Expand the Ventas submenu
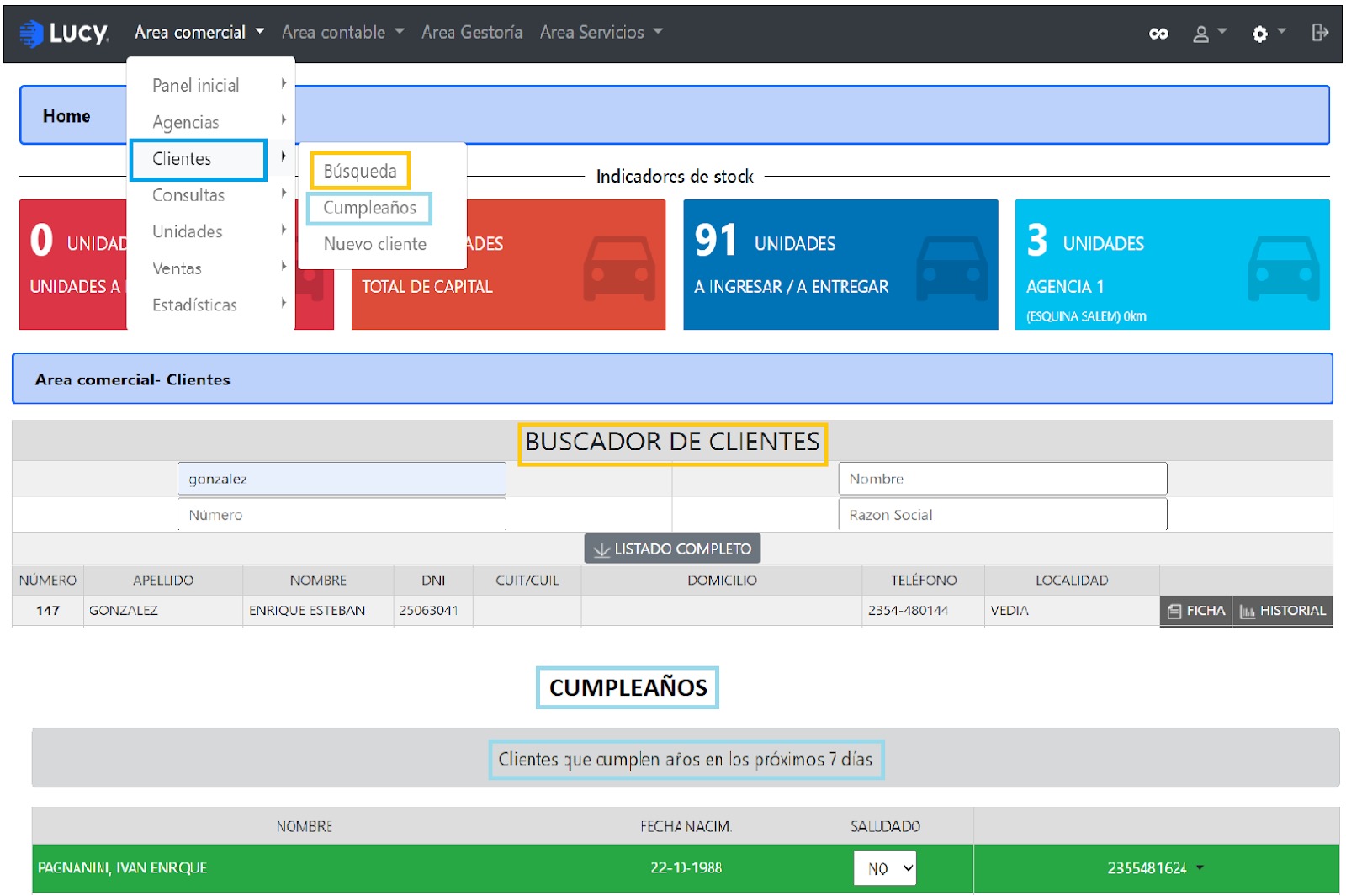 (x=210, y=268)
